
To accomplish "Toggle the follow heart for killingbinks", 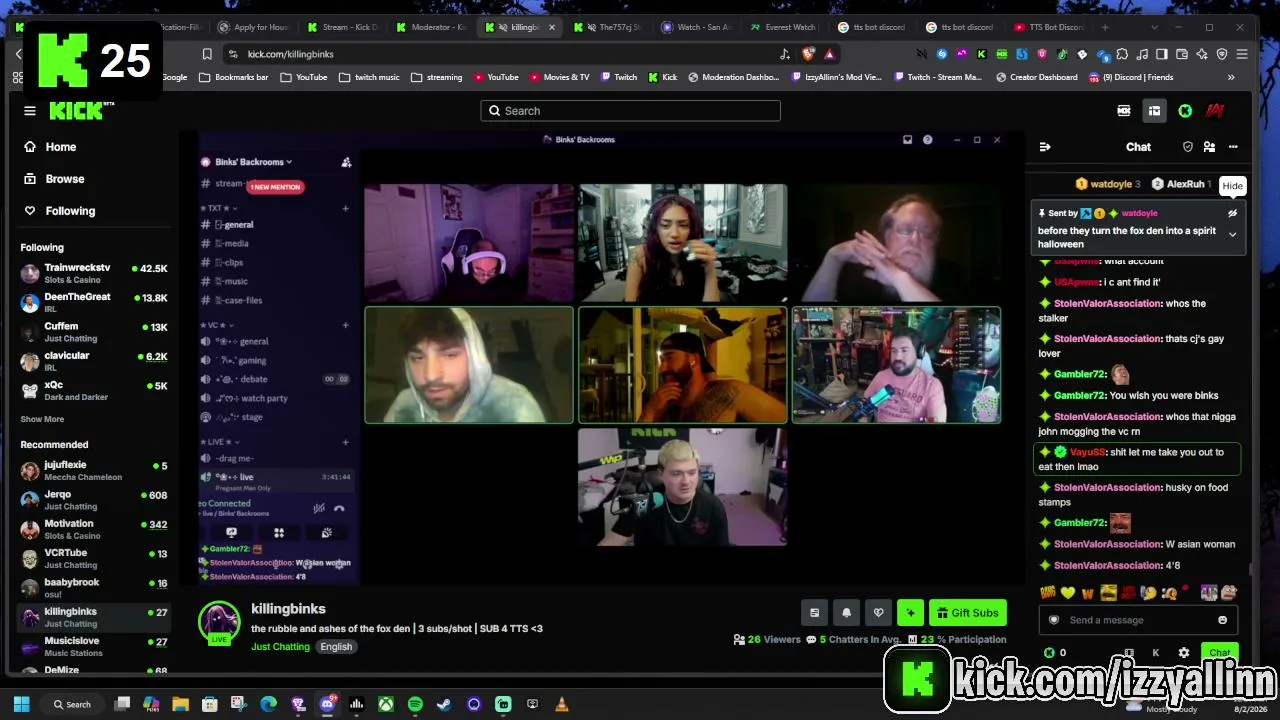I will [878, 613].
